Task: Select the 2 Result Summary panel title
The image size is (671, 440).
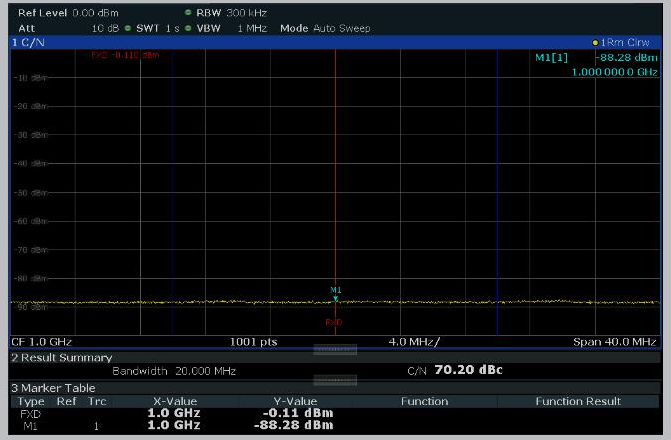Action: (61, 357)
